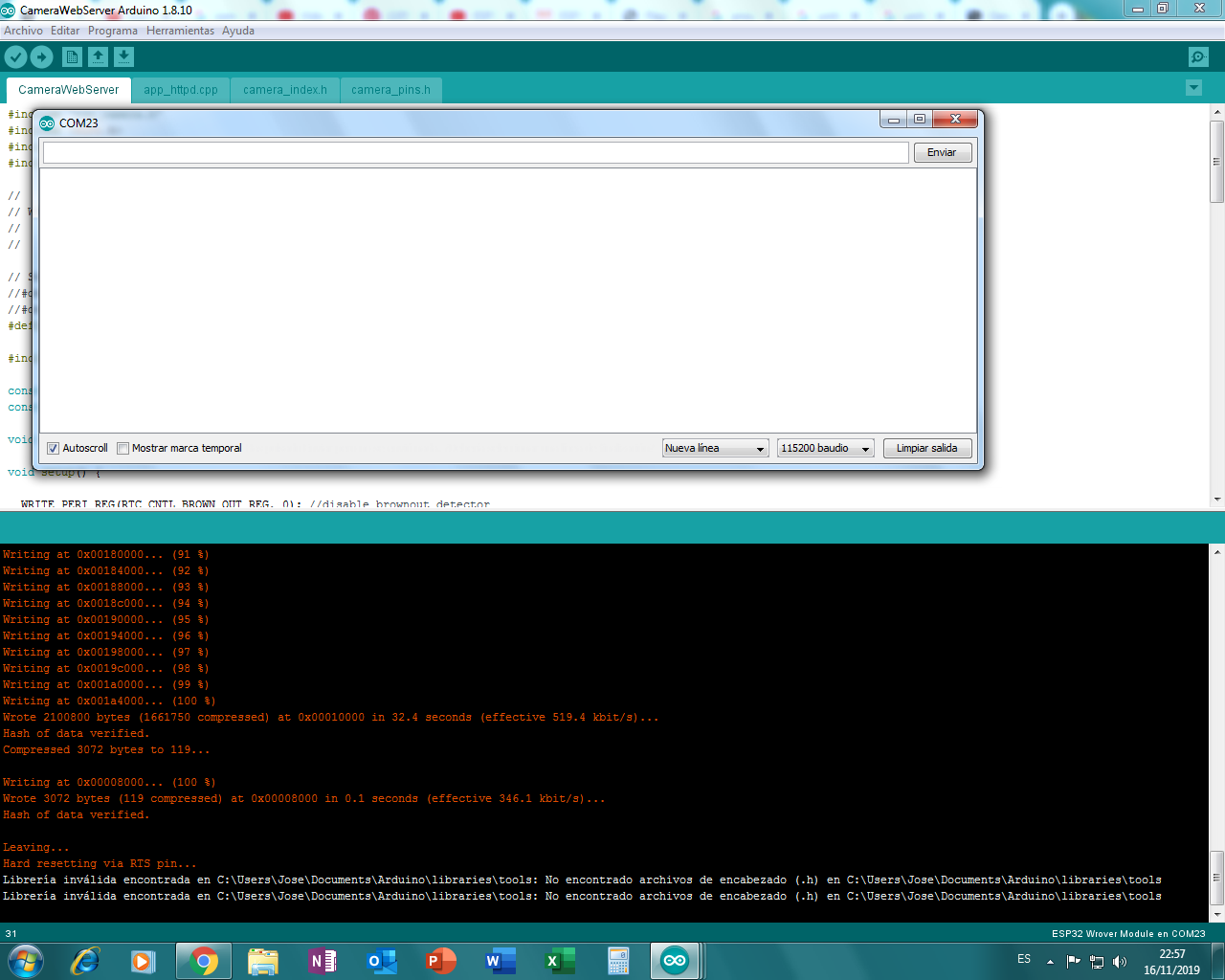Switch to the app_httpd.cpp tab
The height and width of the screenshot is (980, 1225).
click(x=181, y=90)
